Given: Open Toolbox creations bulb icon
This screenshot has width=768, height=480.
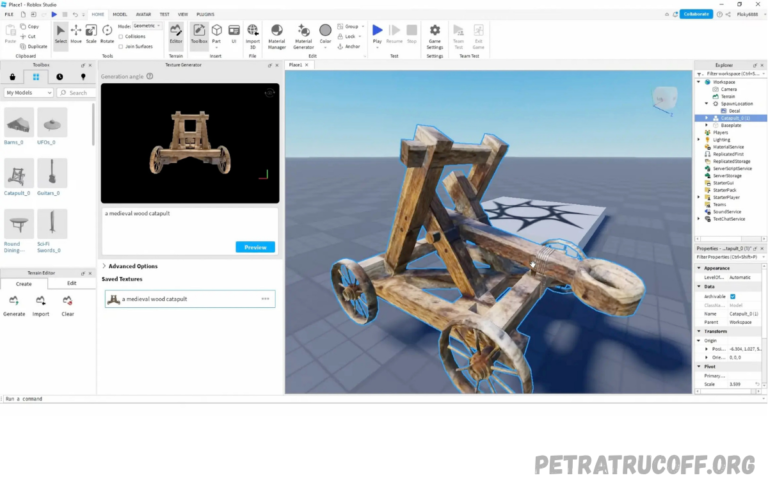Looking at the screenshot, I should click(x=83, y=77).
